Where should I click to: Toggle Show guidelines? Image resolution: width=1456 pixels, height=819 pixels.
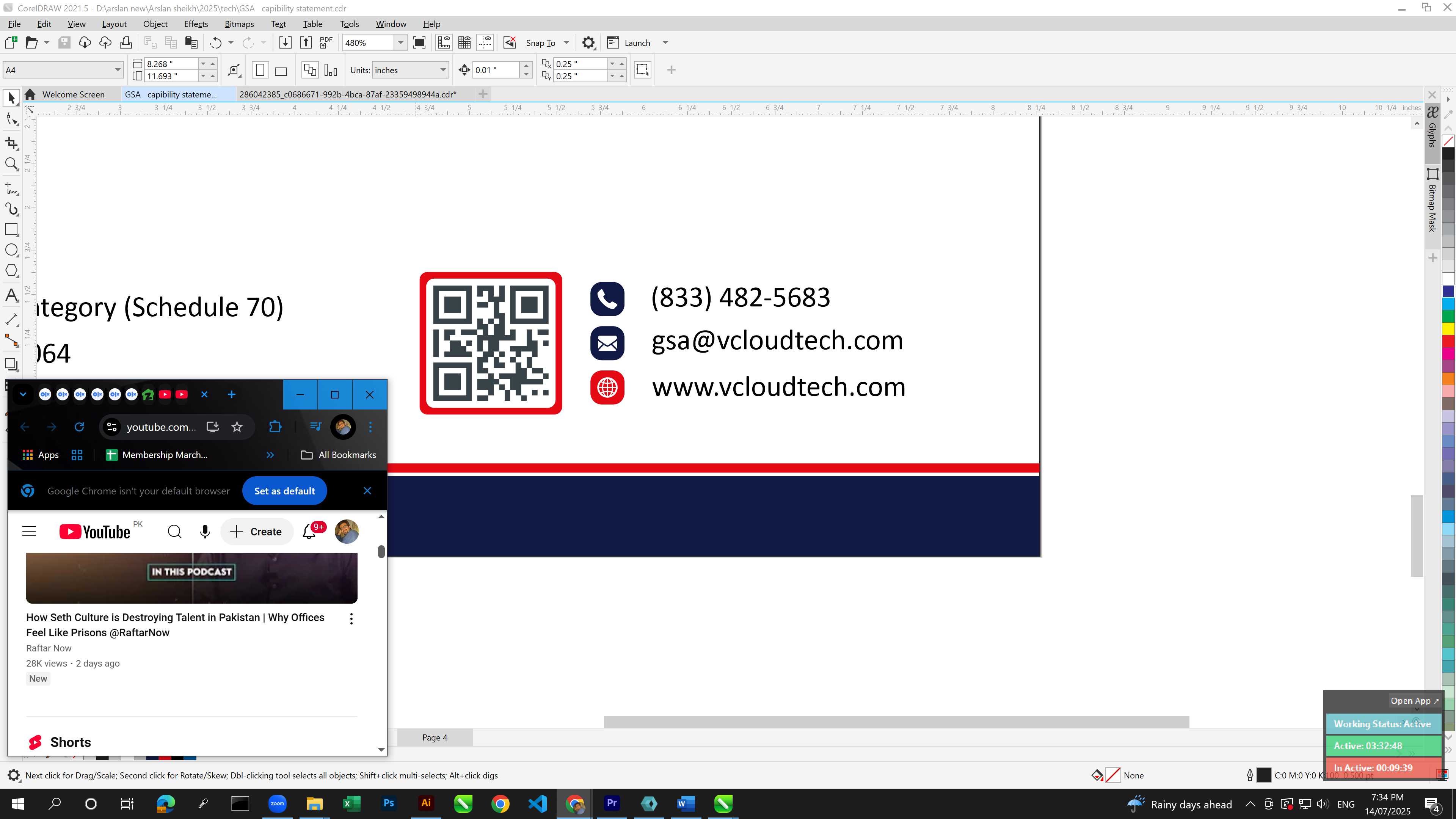pyautogui.click(x=485, y=42)
